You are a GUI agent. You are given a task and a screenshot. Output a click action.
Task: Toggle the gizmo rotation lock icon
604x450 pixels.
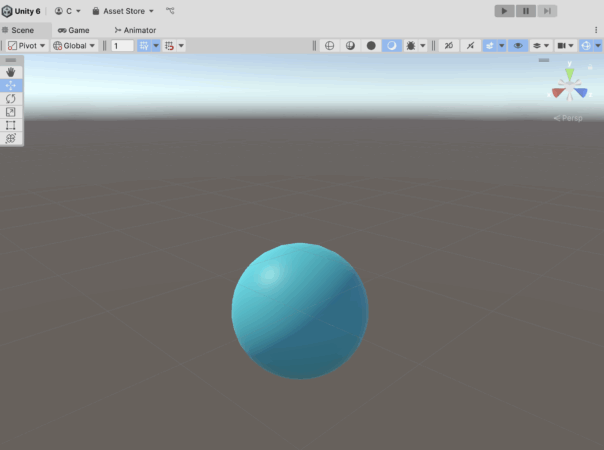click(x=590, y=67)
